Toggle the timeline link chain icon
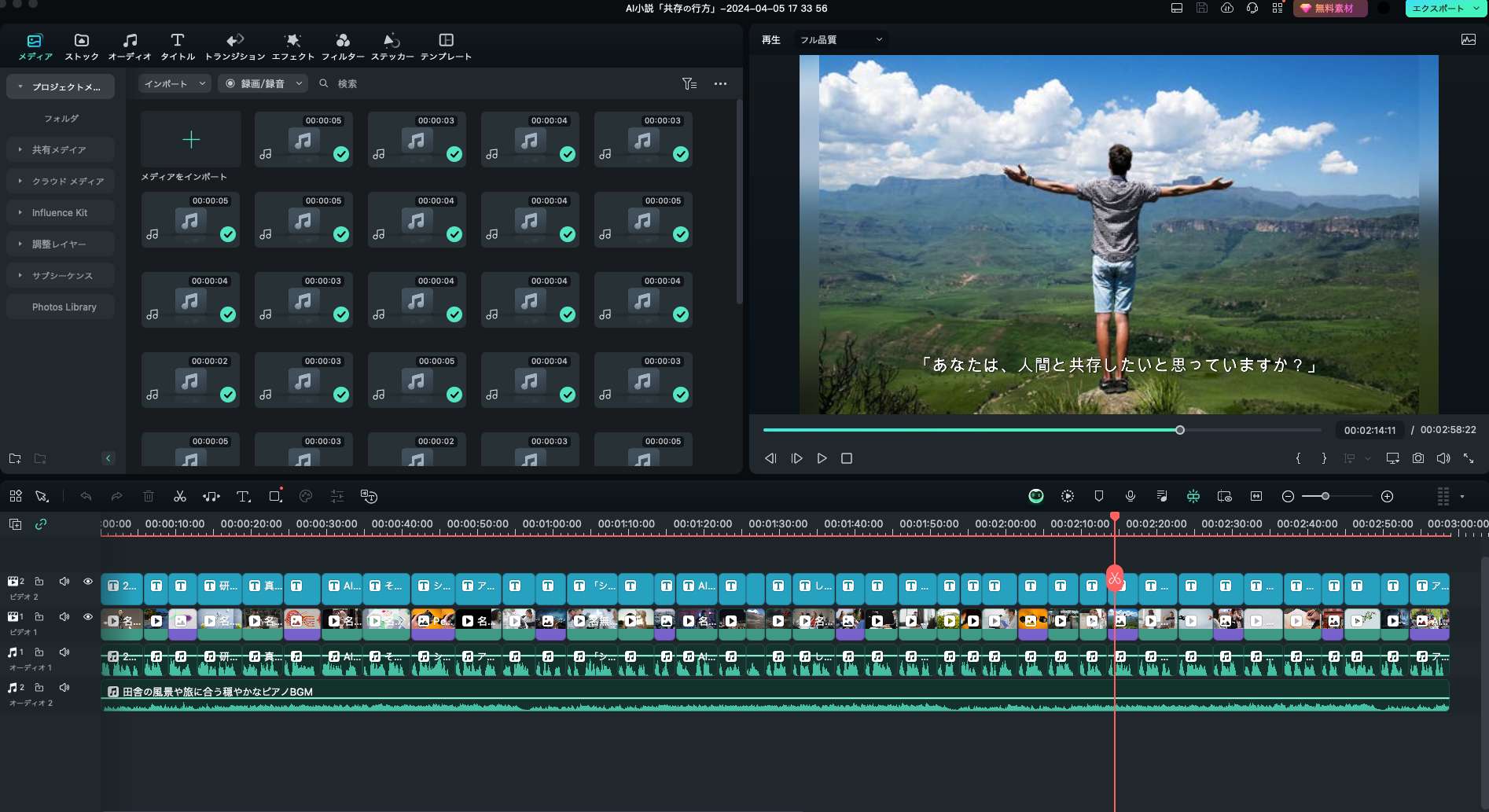The height and width of the screenshot is (812, 1489). pos(41,524)
